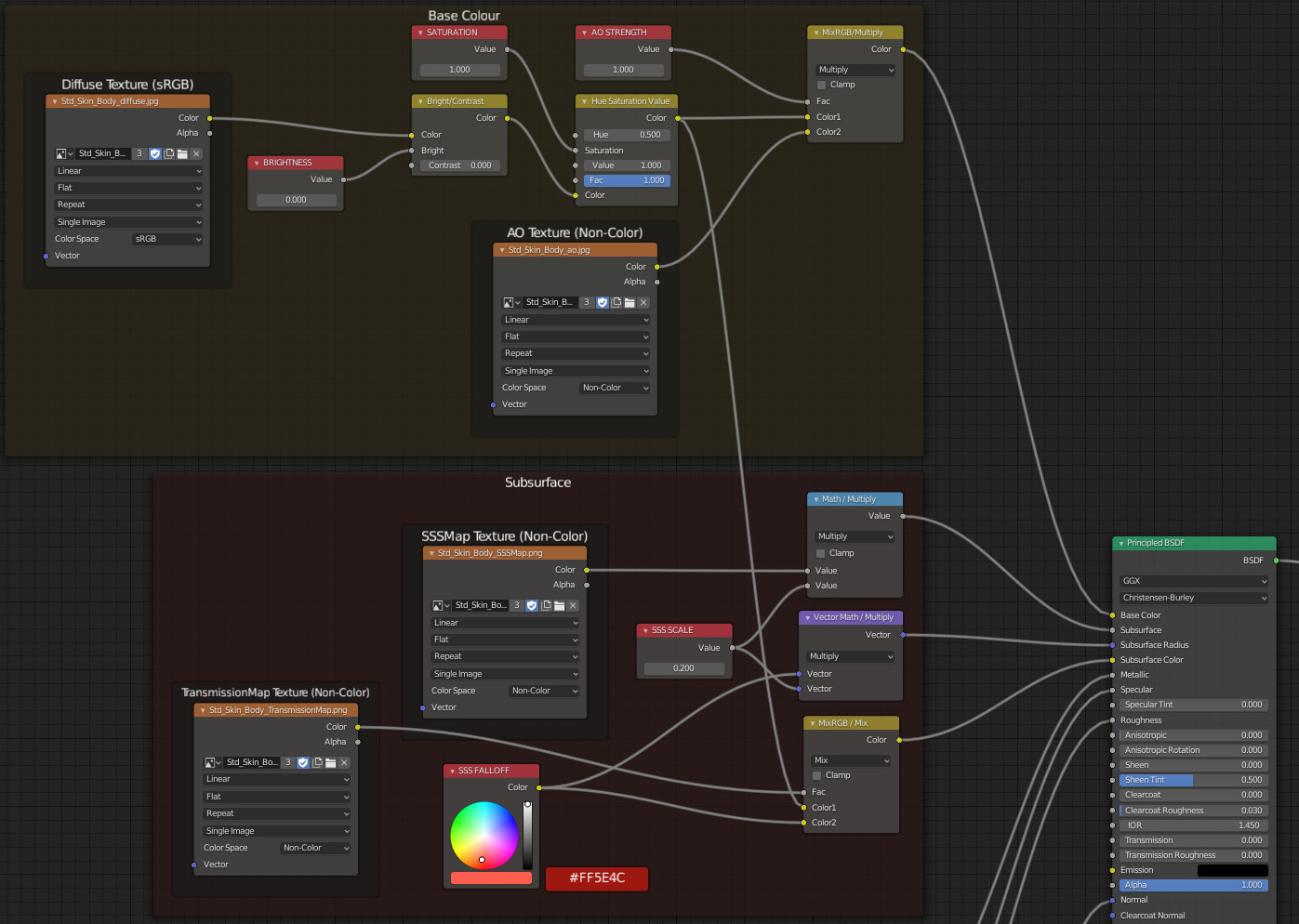This screenshot has width=1299, height=924.
Task: Click open-folder icon in SSSMap texture node
Action: pyautogui.click(x=559, y=605)
